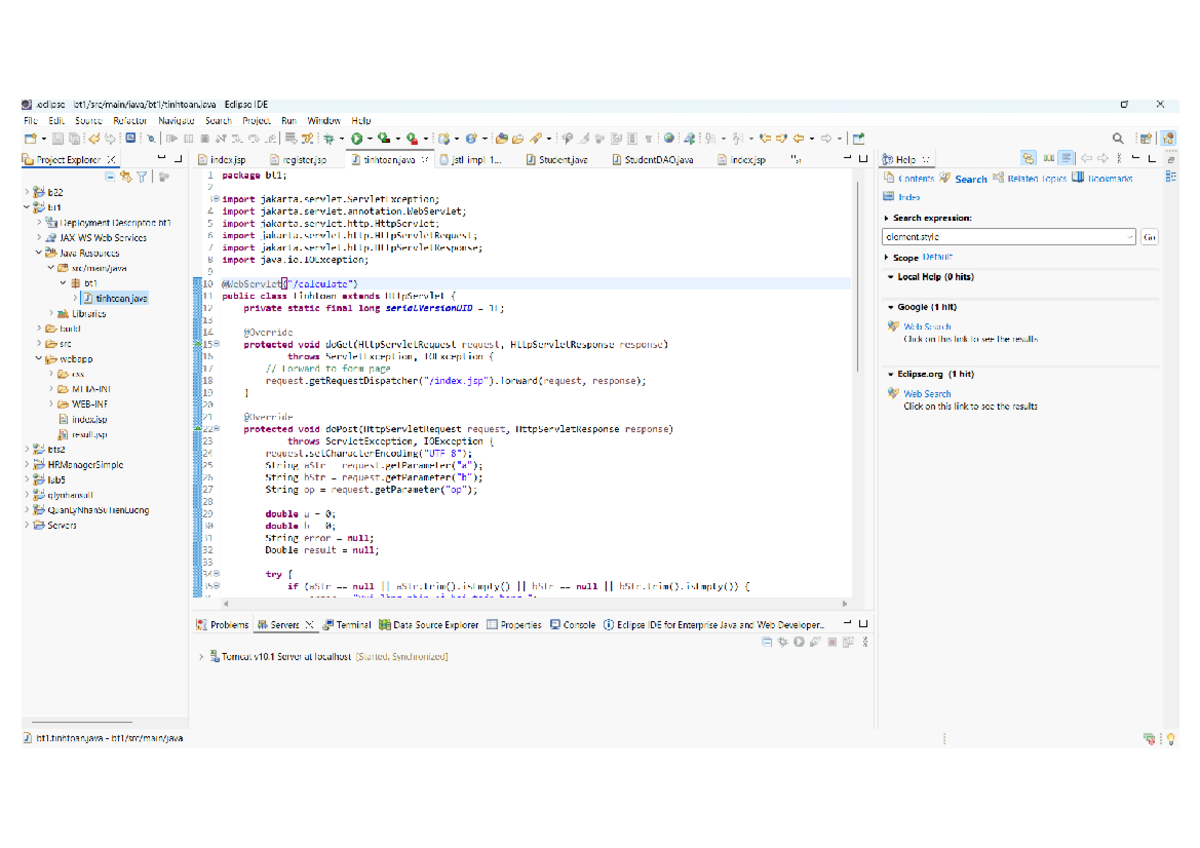1200x848 pixels.
Task: Click the Back navigation arrow in main toolbar
Action: tap(797, 139)
